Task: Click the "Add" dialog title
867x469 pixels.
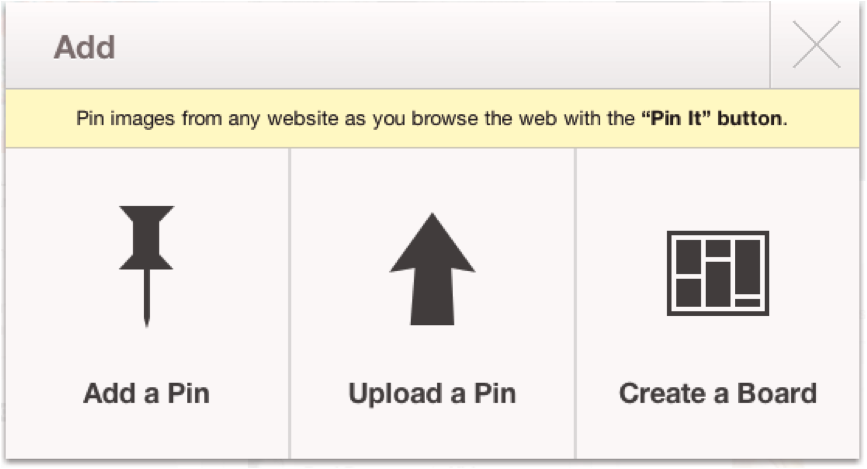Action: (85, 47)
